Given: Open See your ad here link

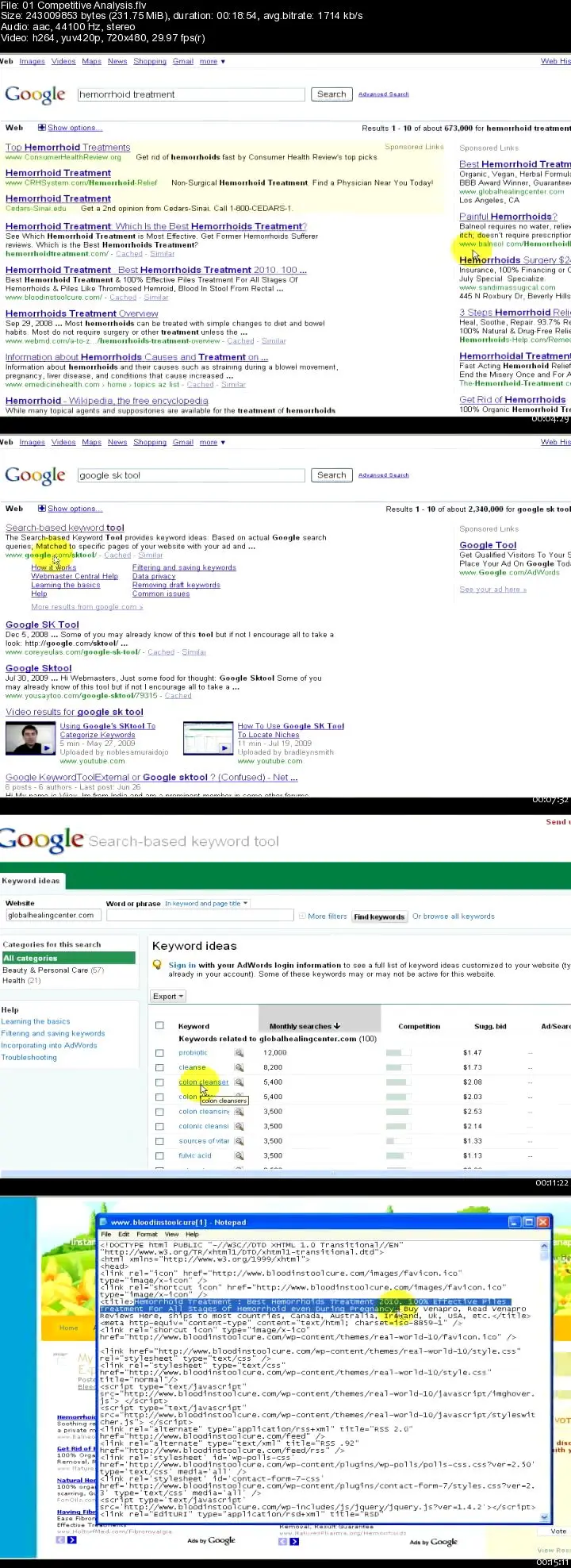Looking at the screenshot, I should pos(492,589).
